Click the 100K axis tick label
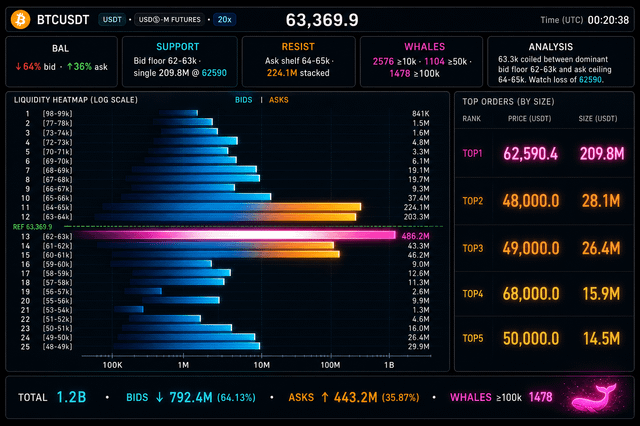 tap(112, 365)
